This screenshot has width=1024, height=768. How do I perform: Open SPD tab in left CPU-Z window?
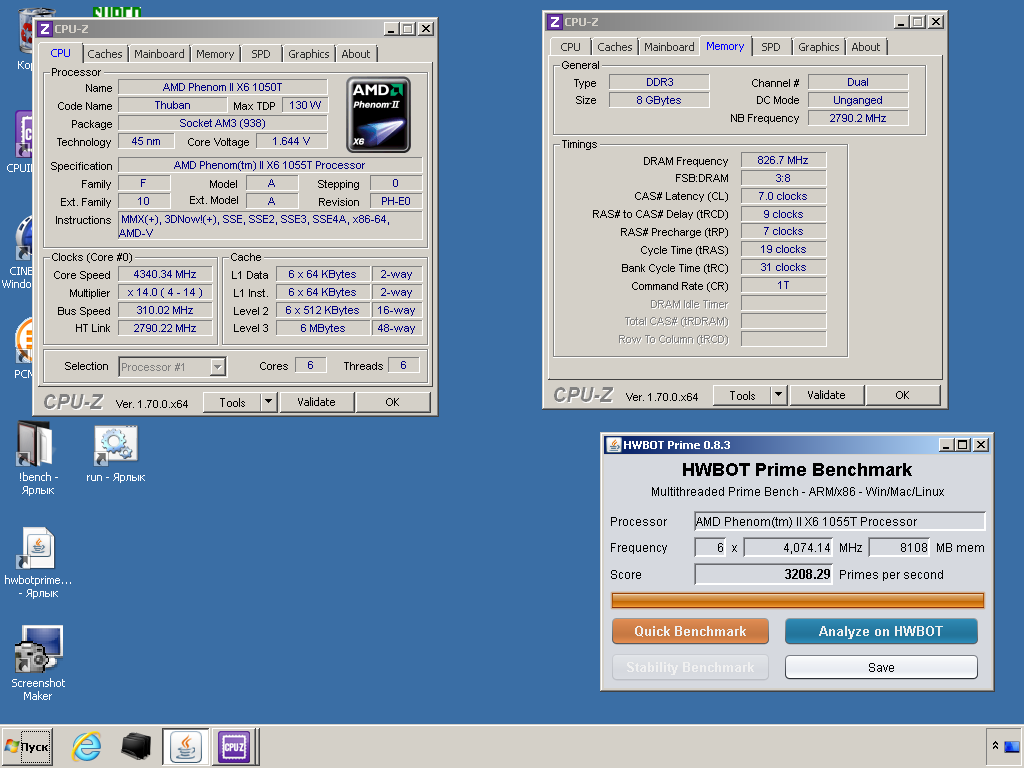pyautogui.click(x=261, y=54)
